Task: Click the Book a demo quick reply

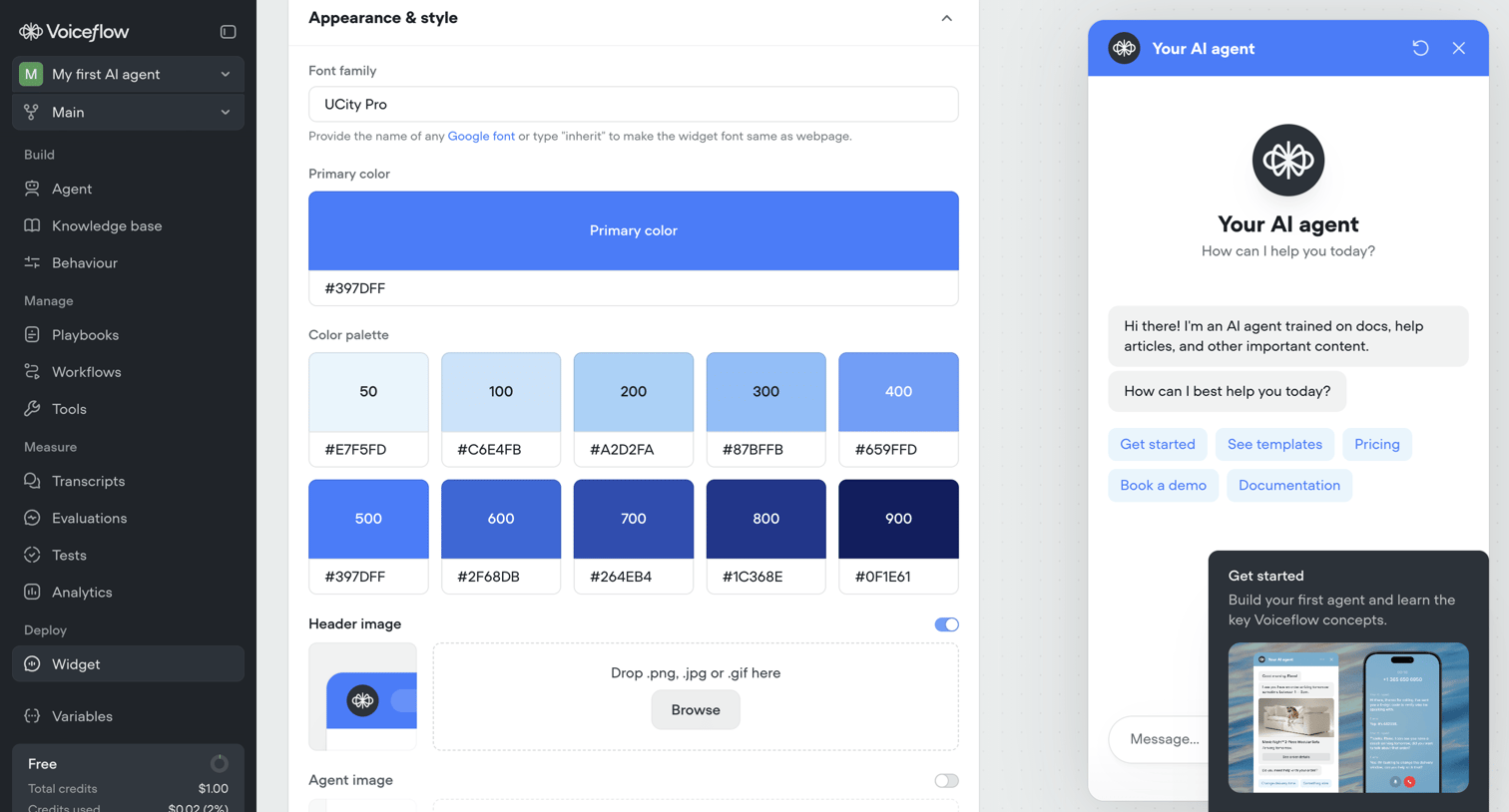Action: point(1163,485)
